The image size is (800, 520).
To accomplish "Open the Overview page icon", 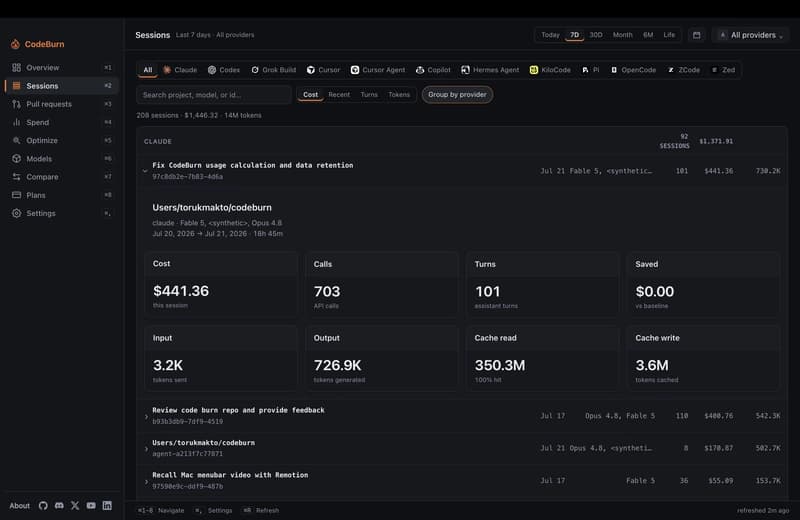I will [16, 67].
